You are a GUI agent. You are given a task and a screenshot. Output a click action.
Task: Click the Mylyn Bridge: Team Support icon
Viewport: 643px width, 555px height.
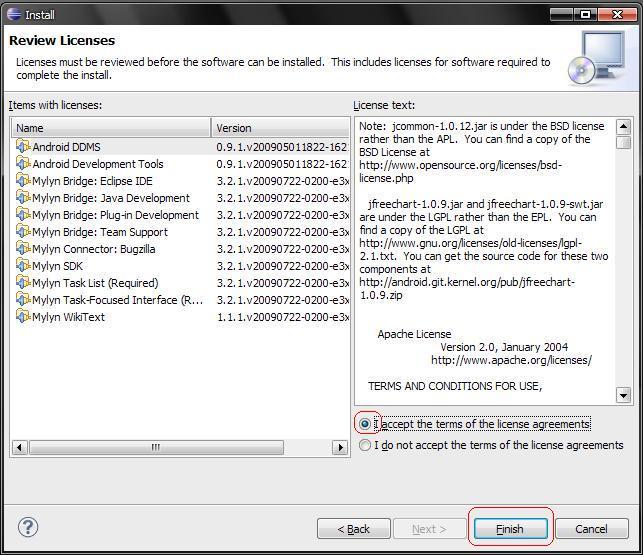23,232
